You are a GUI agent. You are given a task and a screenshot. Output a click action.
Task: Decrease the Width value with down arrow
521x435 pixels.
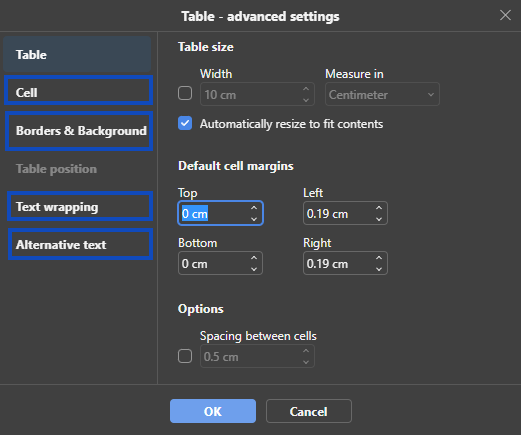(306, 100)
